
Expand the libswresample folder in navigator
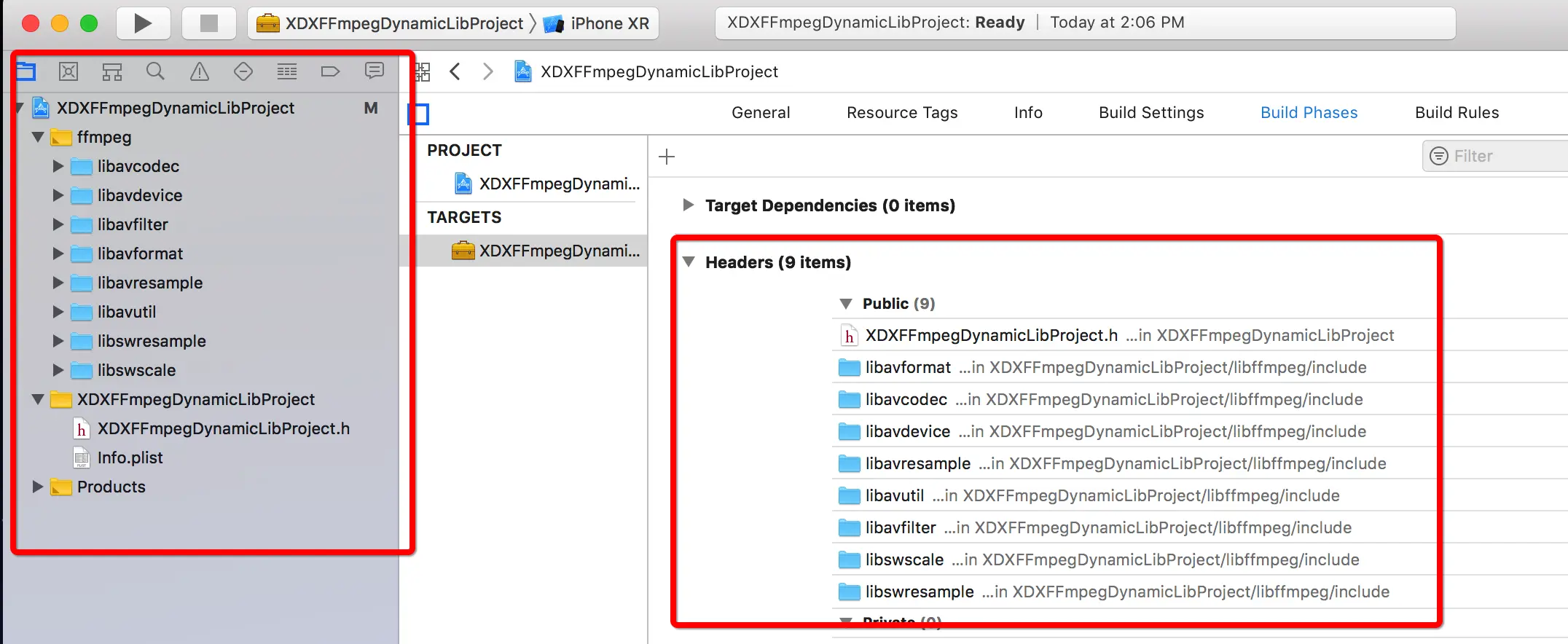tap(58, 341)
